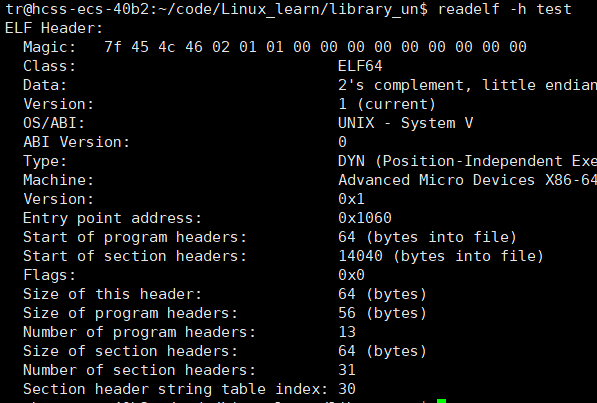Select the type value 'DYN (Position-Independent'

[x=450, y=161]
